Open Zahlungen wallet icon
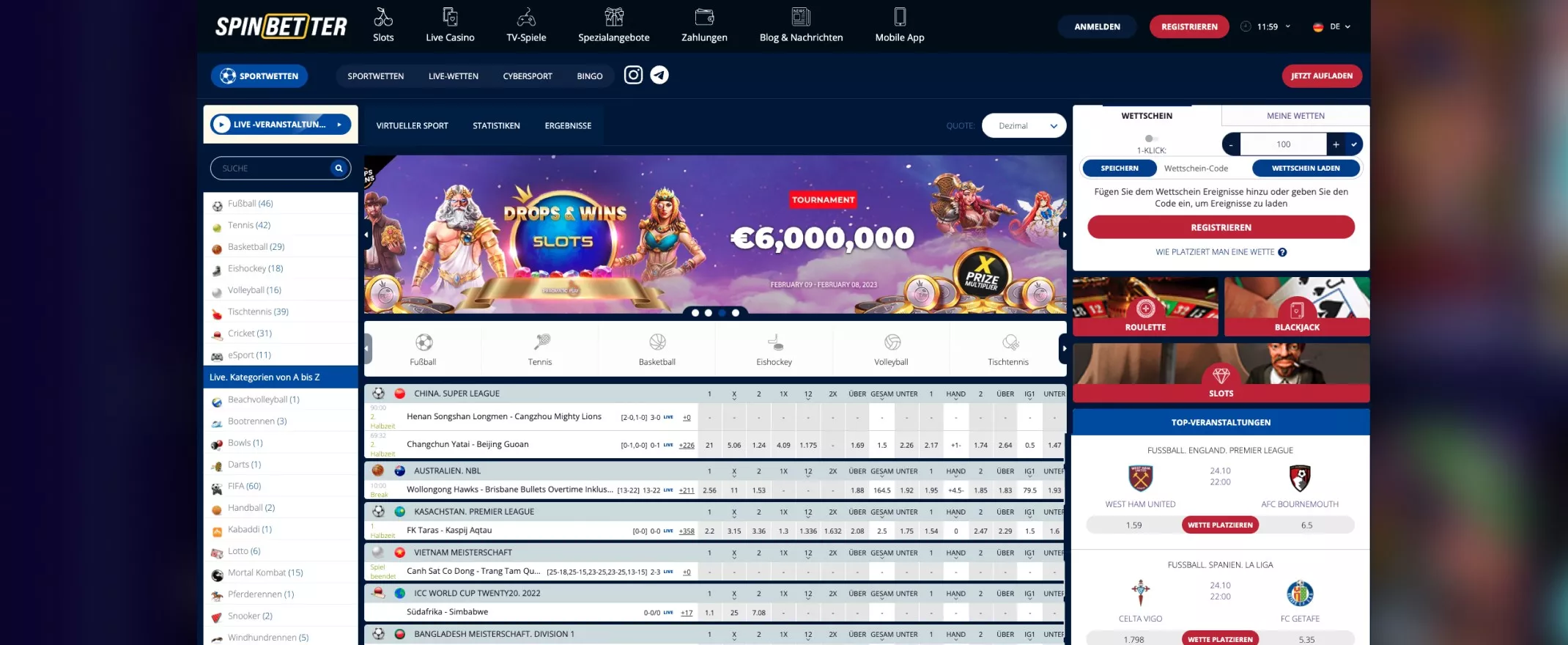The height and width of the screenshot is (645, 1568). [704, 16]
